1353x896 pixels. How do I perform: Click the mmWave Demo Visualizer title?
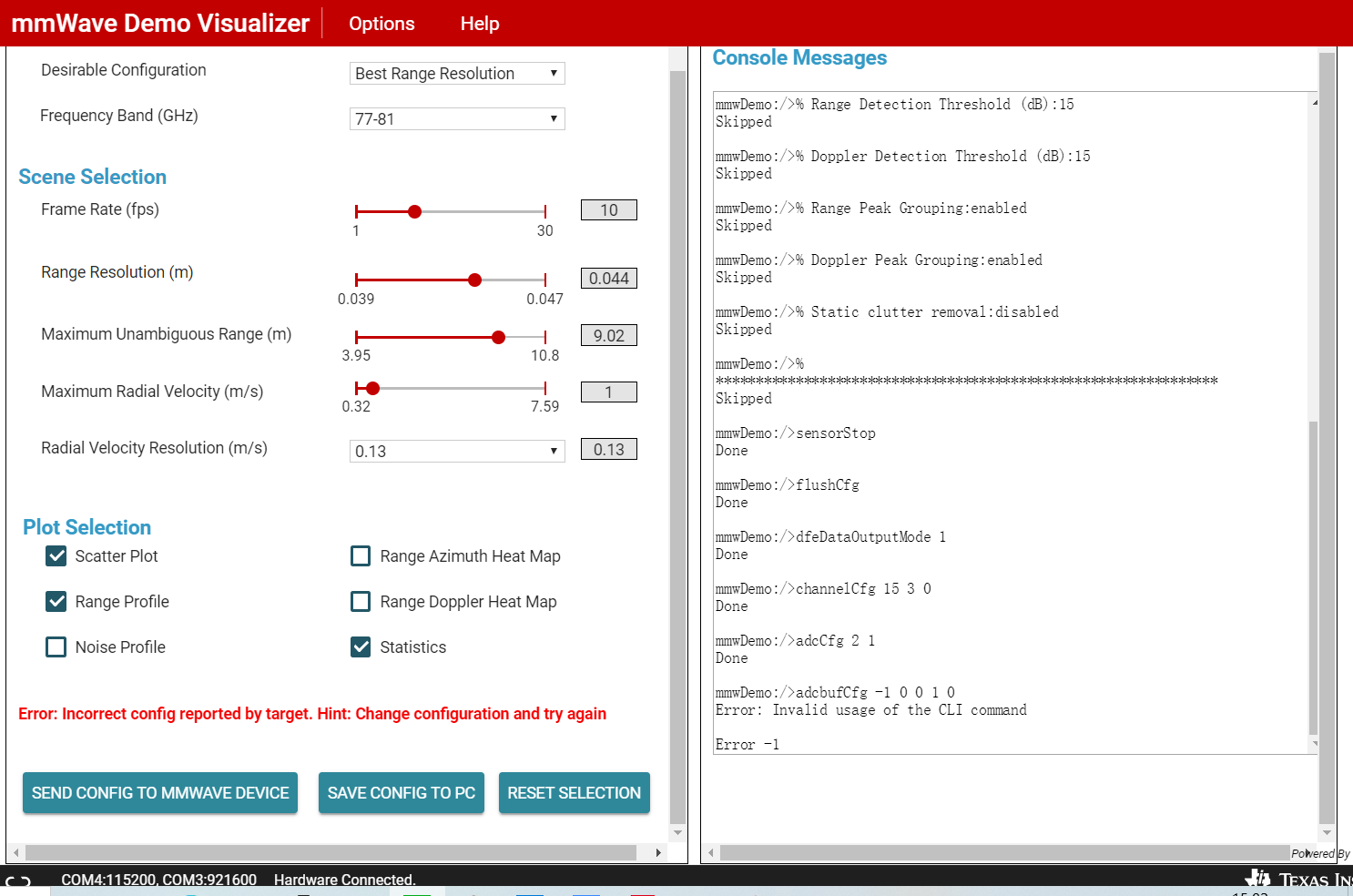(160, 24)
